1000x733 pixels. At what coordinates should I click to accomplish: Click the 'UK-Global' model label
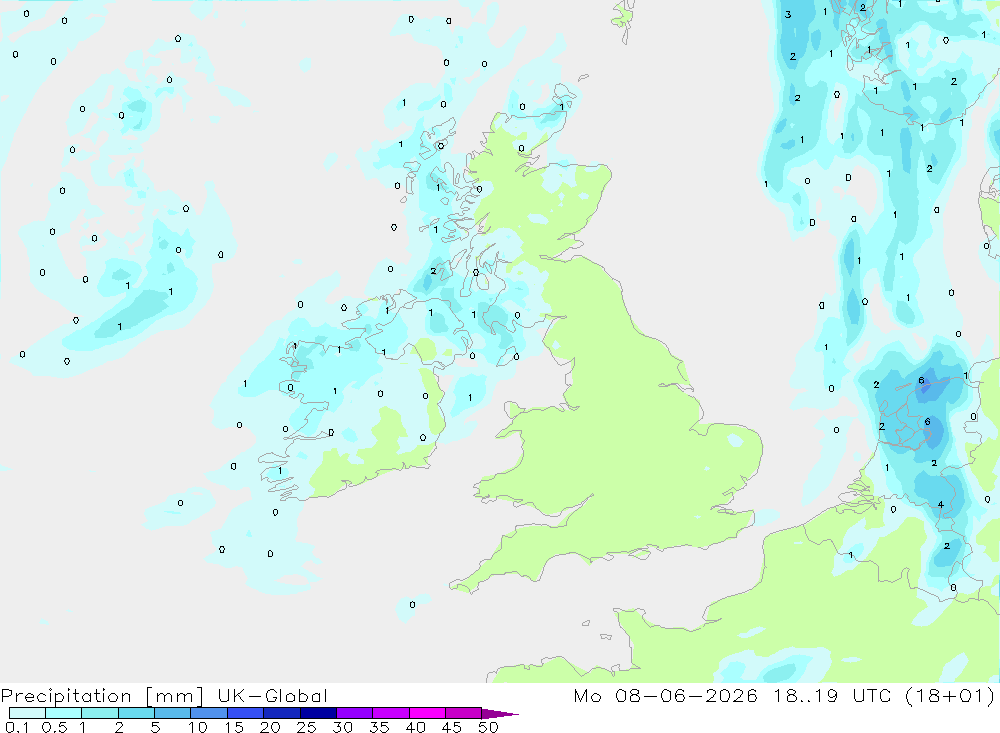(272, 695)
